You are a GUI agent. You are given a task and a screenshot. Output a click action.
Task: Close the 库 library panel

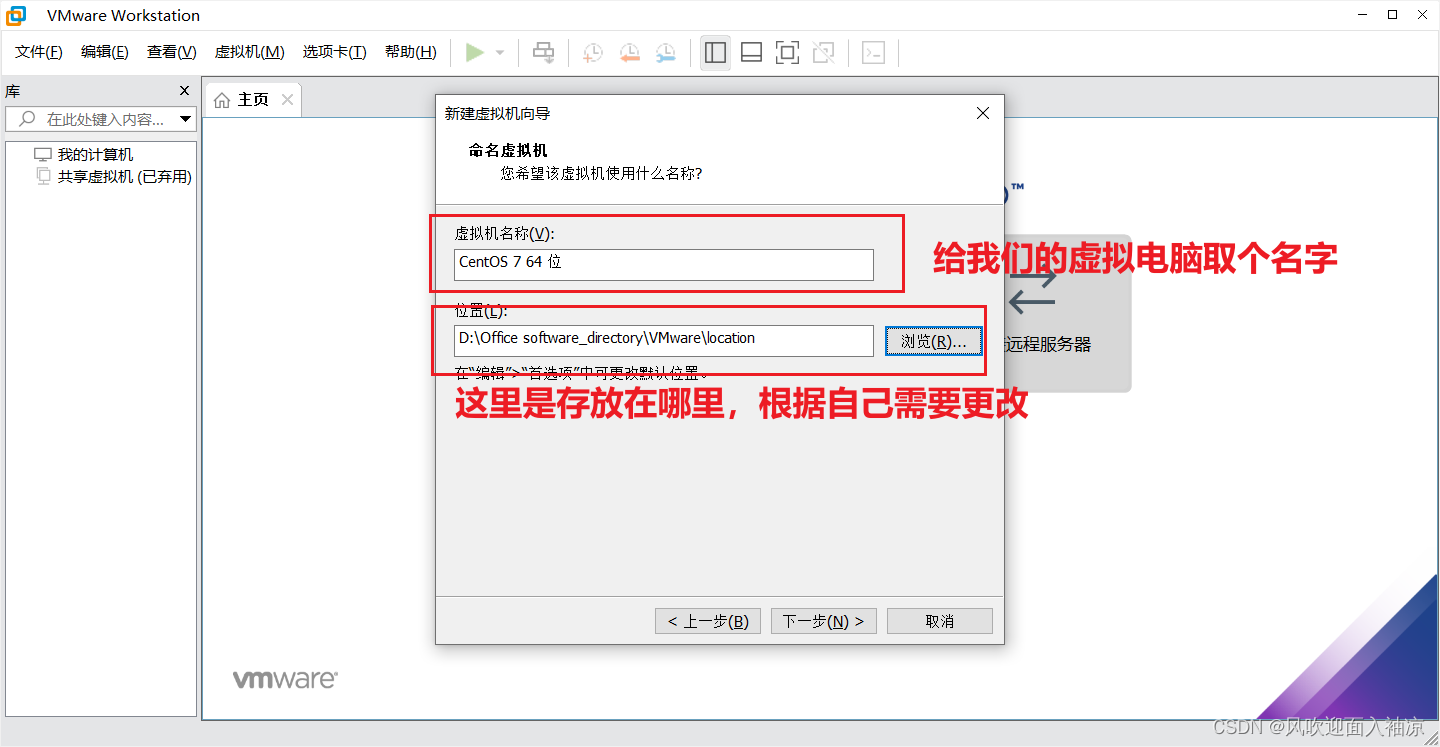184,91
